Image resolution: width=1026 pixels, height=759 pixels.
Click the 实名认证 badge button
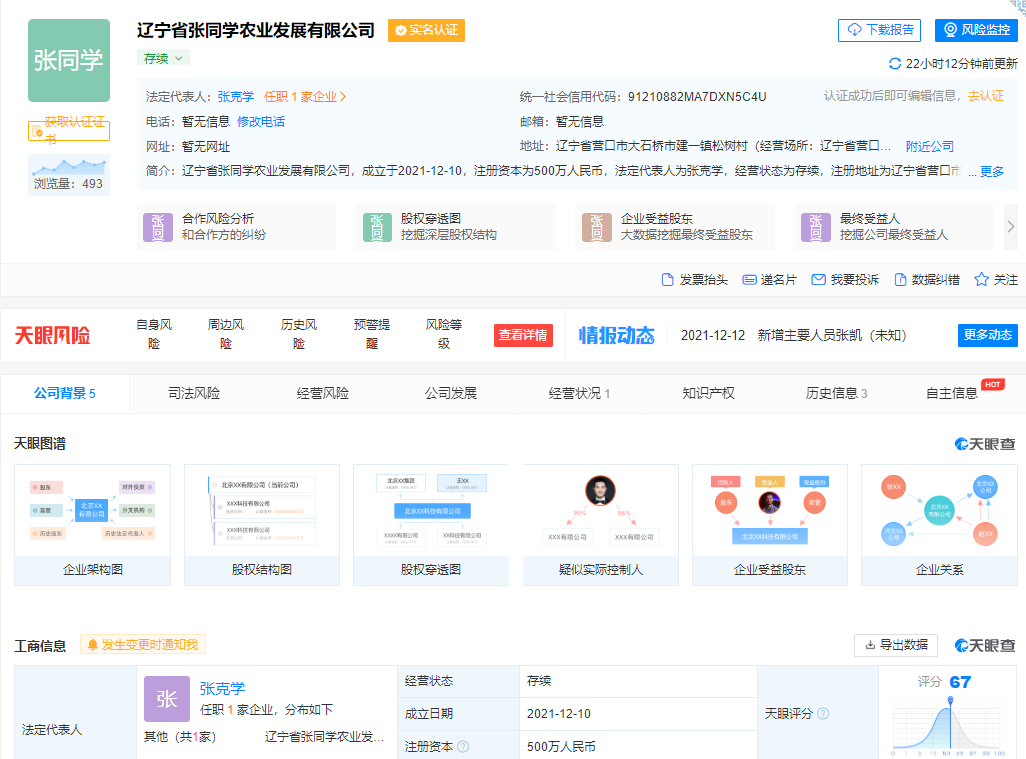(x=427, y=30)
